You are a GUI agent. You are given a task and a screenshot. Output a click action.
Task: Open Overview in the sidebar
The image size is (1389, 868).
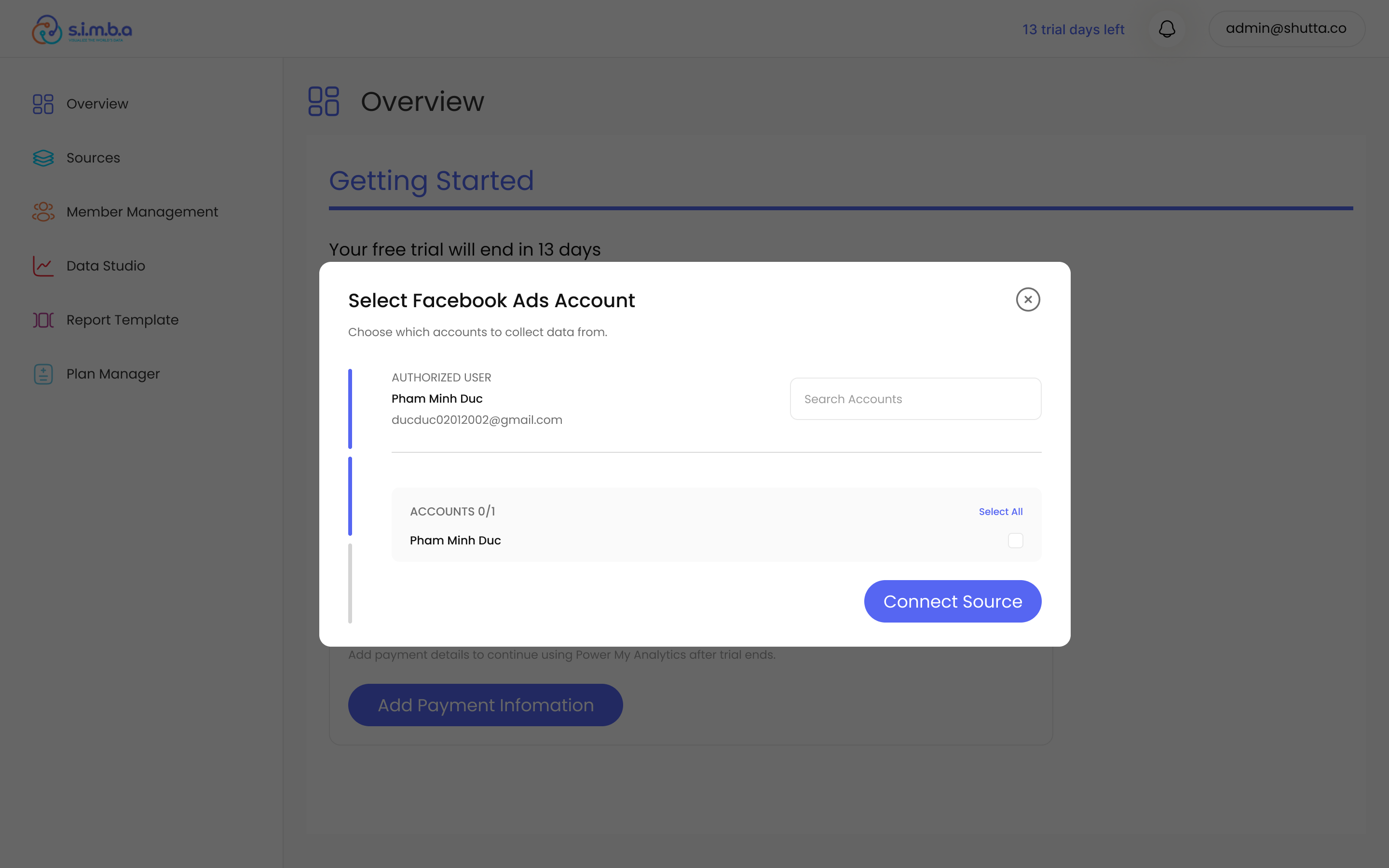pos(97,104)
